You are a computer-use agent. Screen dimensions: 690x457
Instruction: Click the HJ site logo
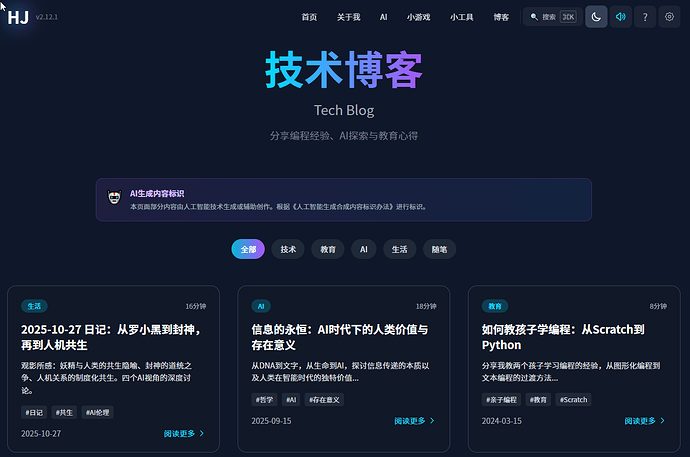pyautogui.click(x=18, y=17)
